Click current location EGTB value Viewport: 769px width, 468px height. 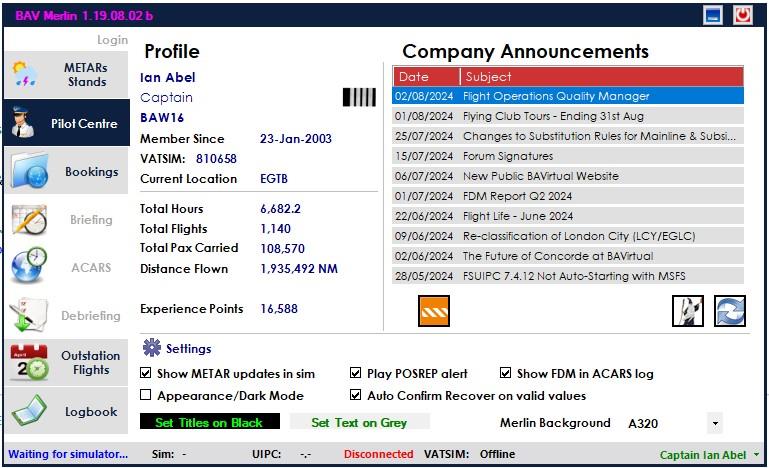pyautogui.click(x=274, y=179)
